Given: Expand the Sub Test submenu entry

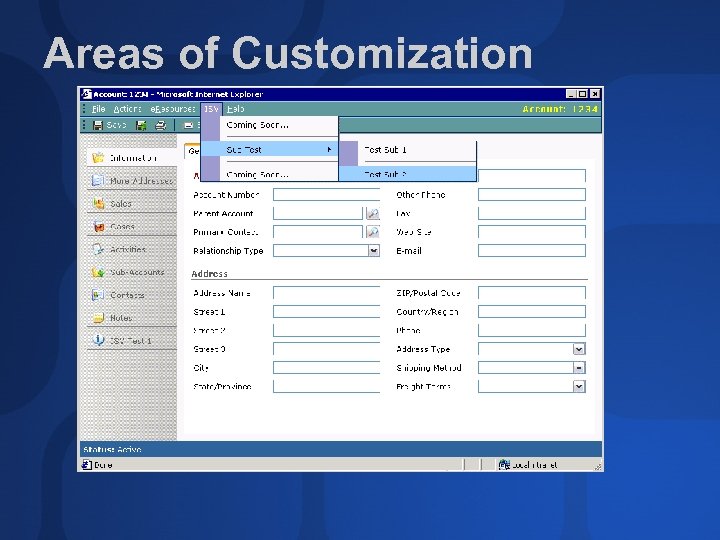Looking at the screenshot, I should pyautogui.click(x=270, y=150).
